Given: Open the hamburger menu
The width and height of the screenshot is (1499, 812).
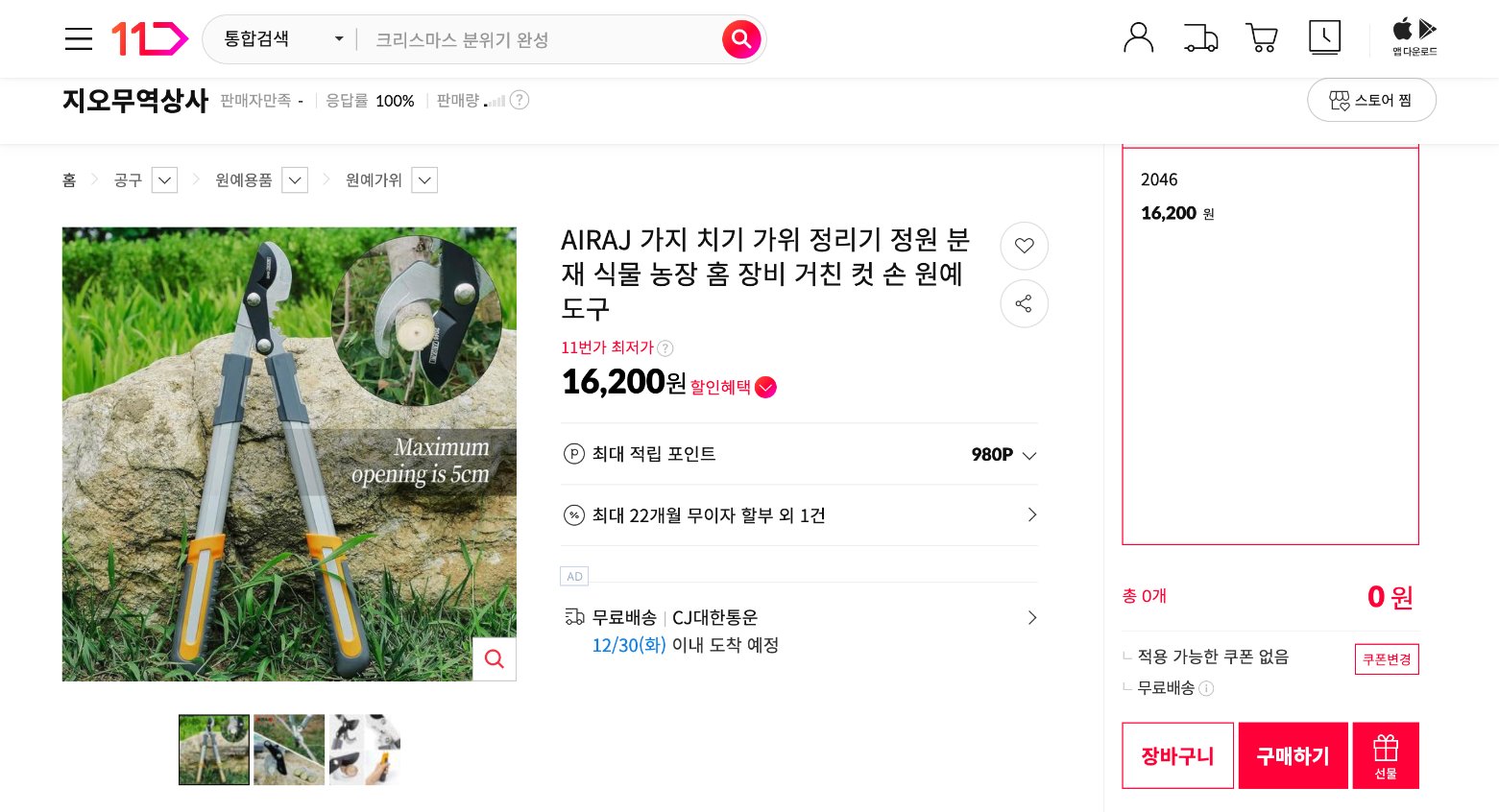Looking at the screenshot, I should pyautogui.click(x=79, y=38).
